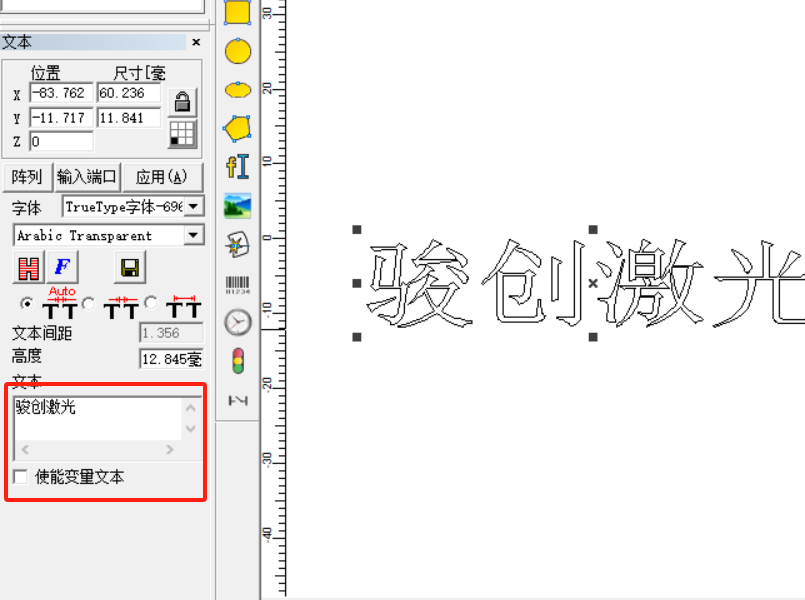Screen dimensions: 805x600
Task: Click the Y size field 11.841
Action: pyautogui.click(x=128, y=118)
